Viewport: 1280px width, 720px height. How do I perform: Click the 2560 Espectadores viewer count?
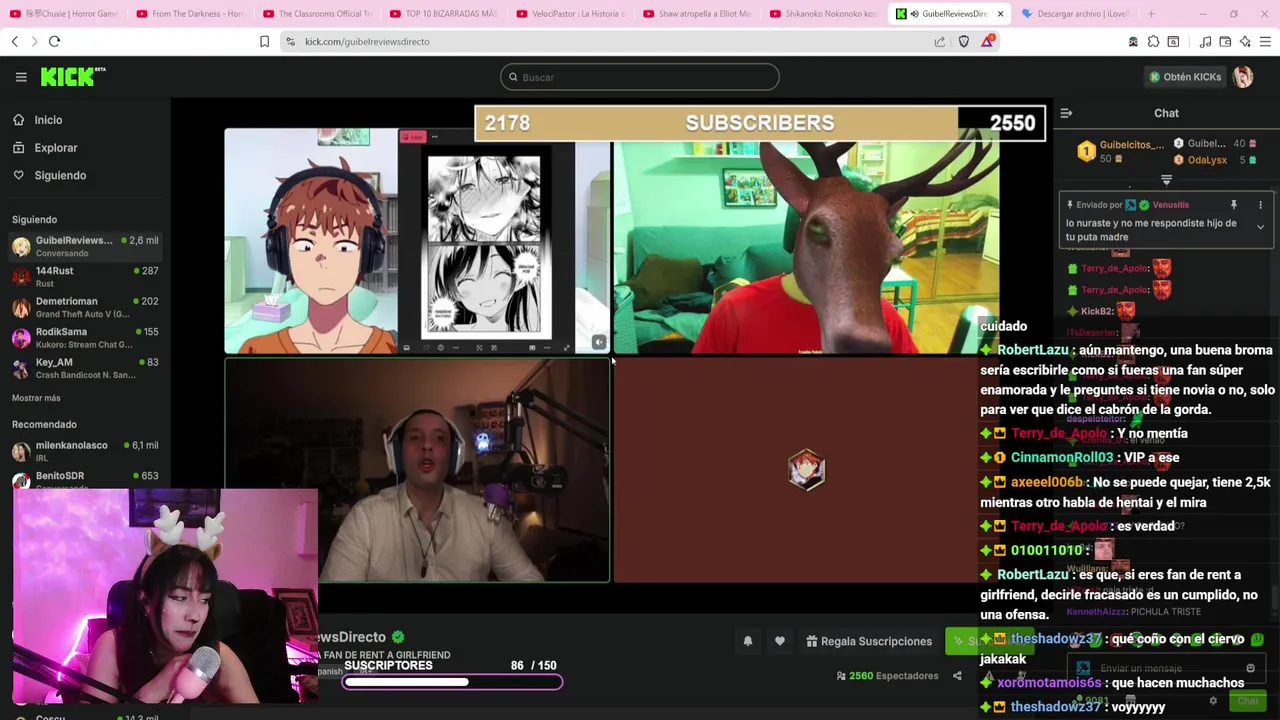coord(888,676)
